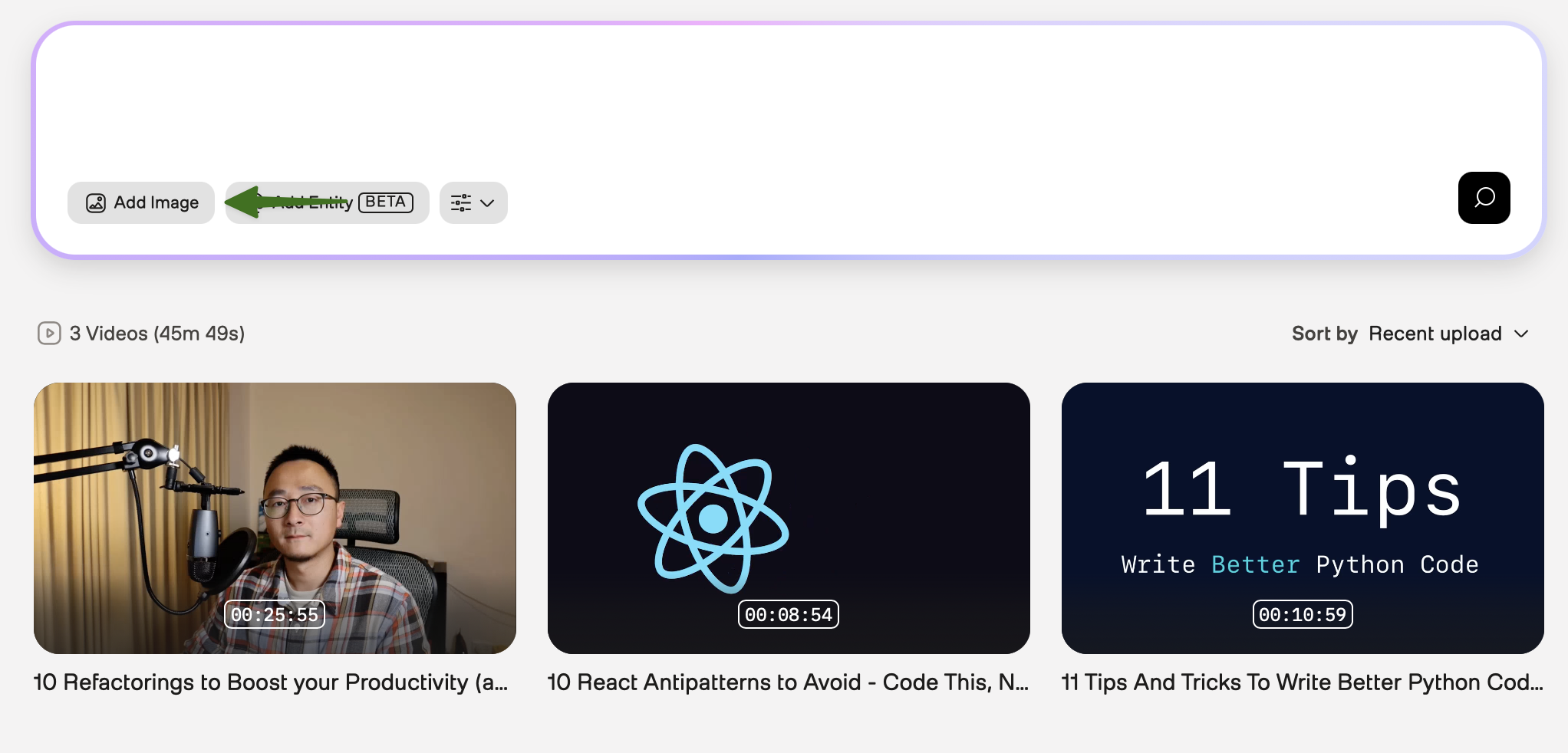Open the Recent upload sort dropdown
Screen dimensions: 1568x753
pyautogui.click(x=1435, y=334)
